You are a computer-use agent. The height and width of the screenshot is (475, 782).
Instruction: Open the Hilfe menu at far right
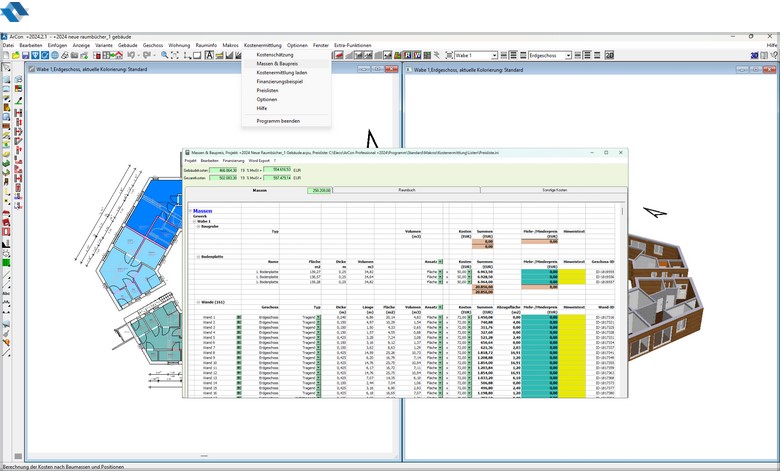point(772,45)
